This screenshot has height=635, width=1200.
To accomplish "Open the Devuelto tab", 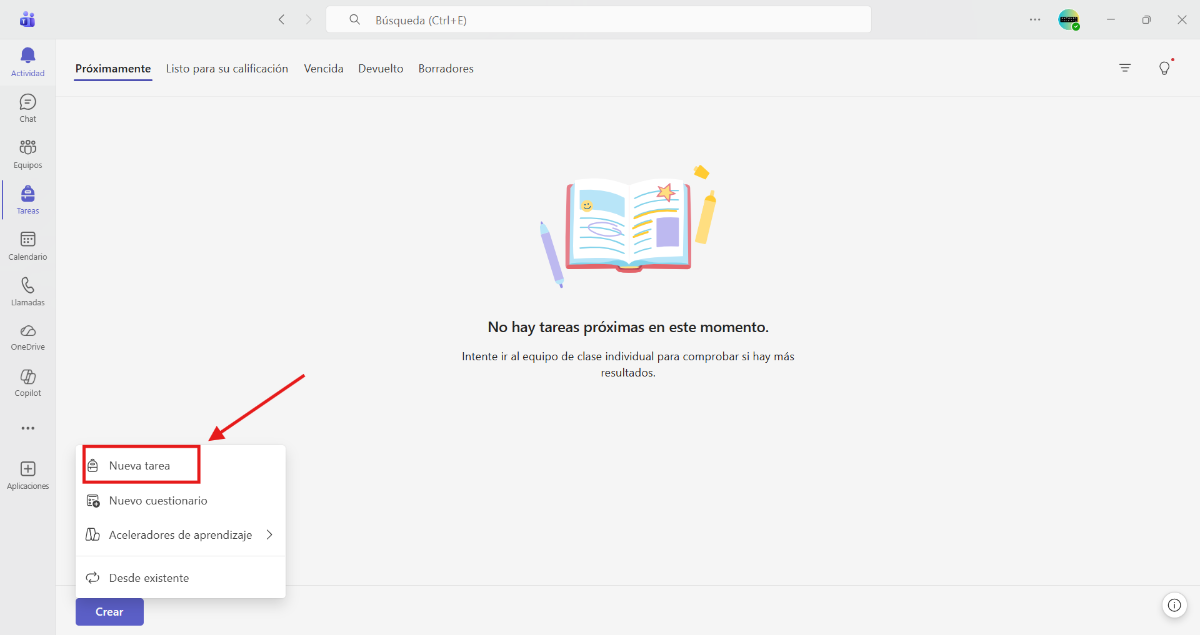I will 381,69.
